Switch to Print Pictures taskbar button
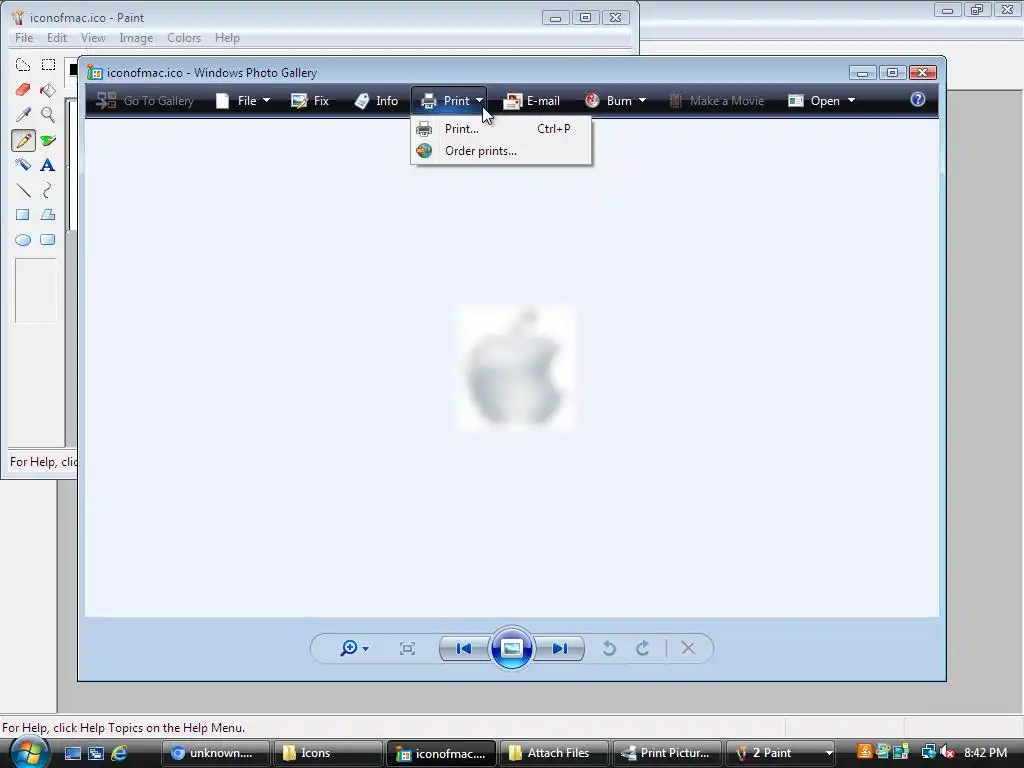1024x768 pixels. pos(667,753)
